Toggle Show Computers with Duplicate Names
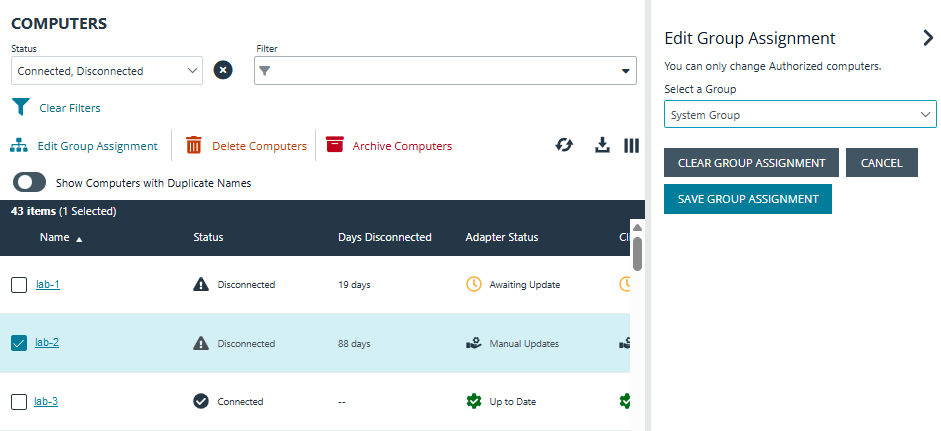Viewport: 941px width, 431px height. click(29, 182)
